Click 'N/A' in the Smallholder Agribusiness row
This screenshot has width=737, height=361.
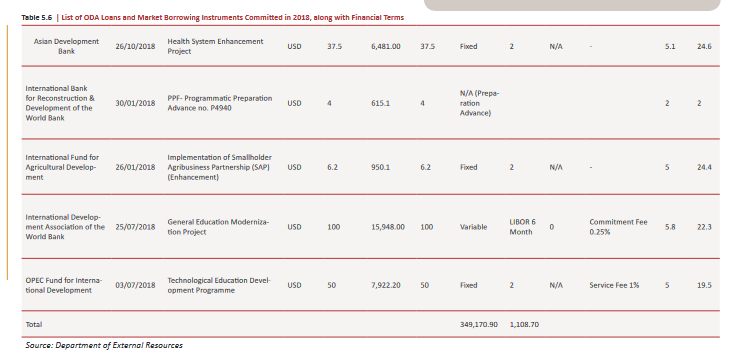click(556, 167)
